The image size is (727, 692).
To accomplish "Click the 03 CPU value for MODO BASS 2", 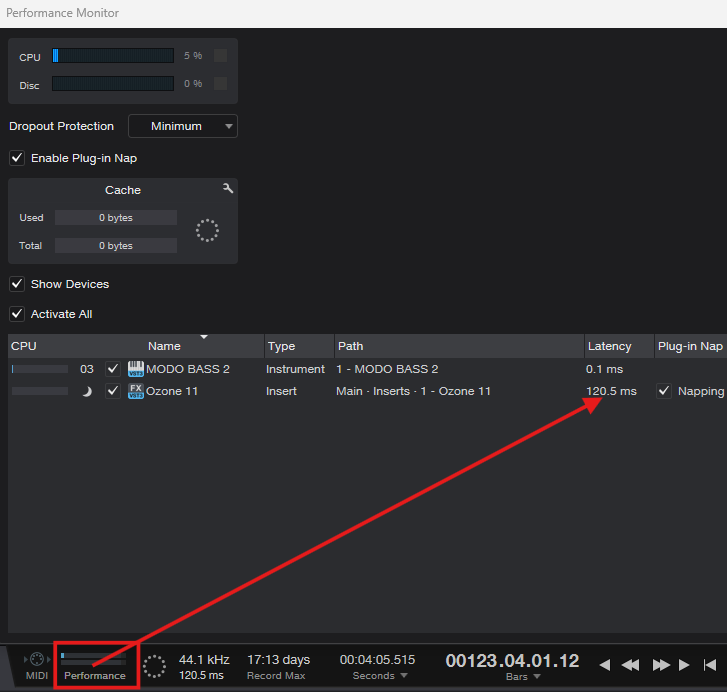I will (x=87, y=369).
